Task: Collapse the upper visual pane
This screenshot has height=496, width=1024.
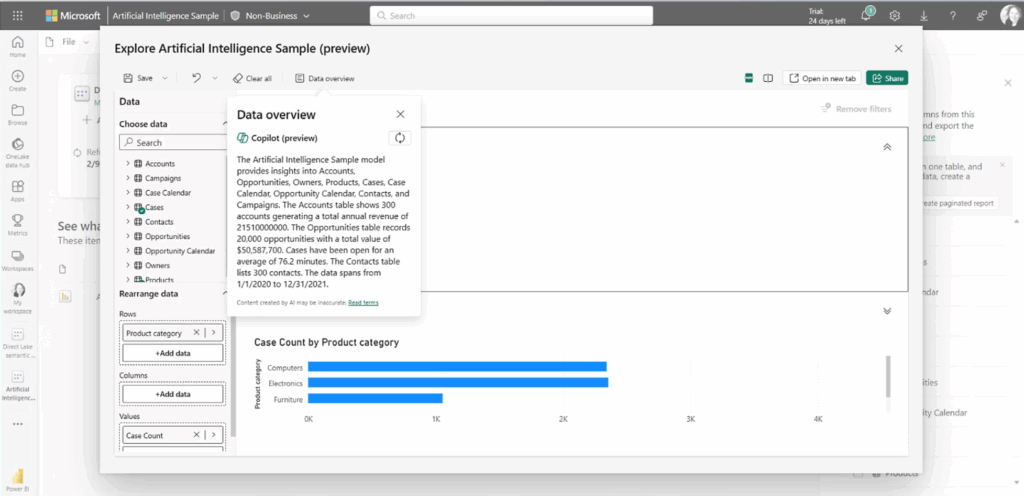Action: (887, 147)
